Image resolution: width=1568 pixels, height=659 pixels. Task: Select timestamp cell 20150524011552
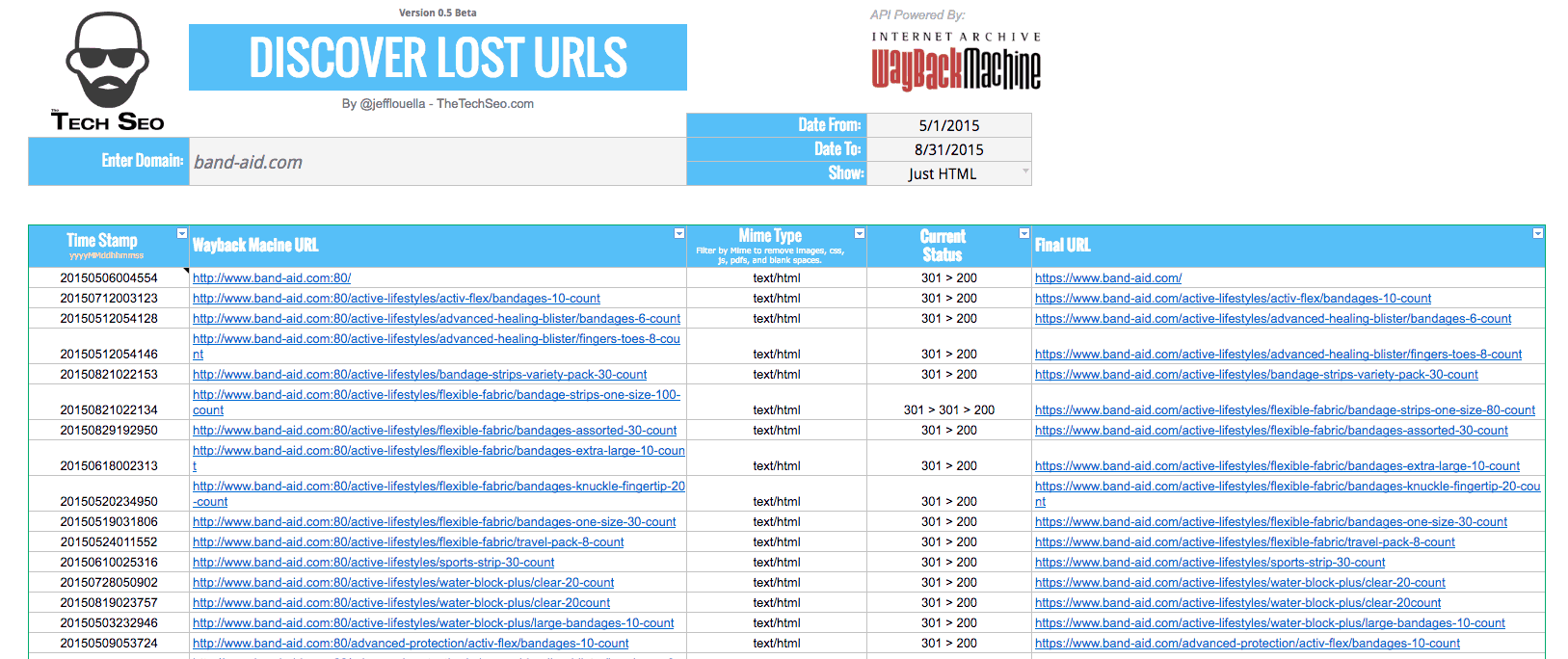(x=109, y=542)
